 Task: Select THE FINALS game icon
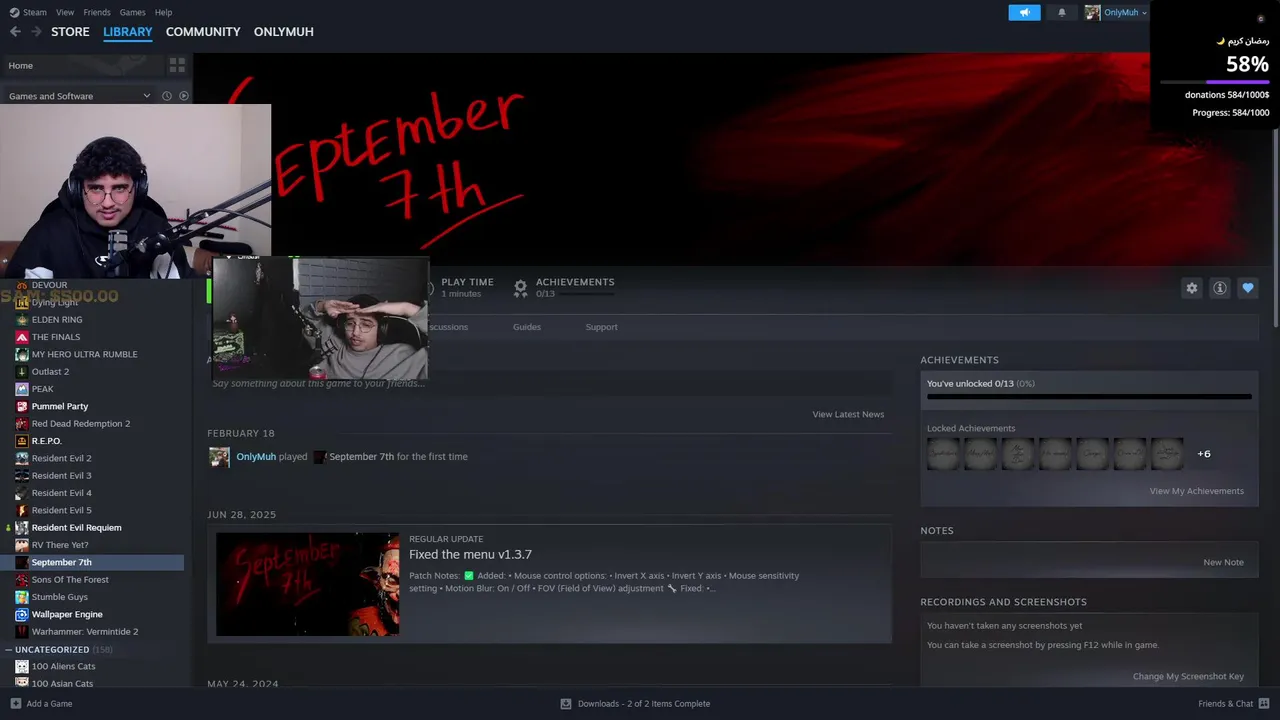coord(22,337)
